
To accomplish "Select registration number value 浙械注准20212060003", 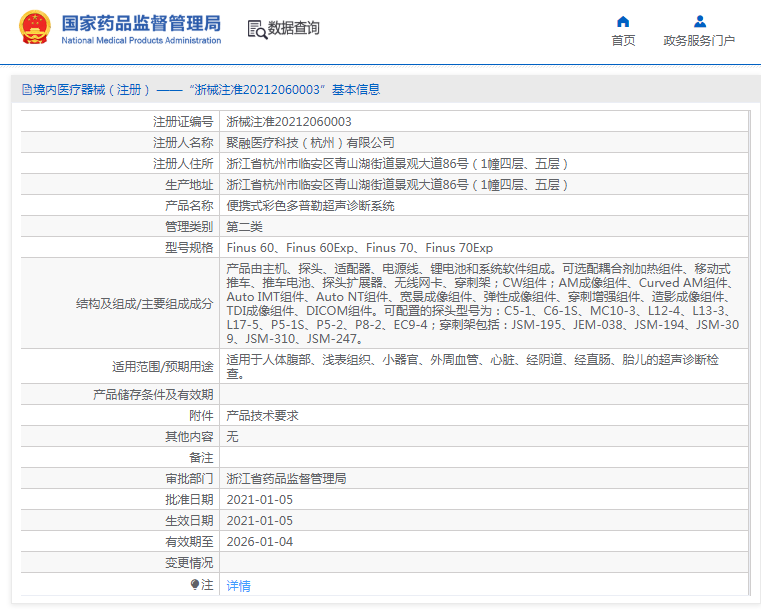I will (289, 121).
